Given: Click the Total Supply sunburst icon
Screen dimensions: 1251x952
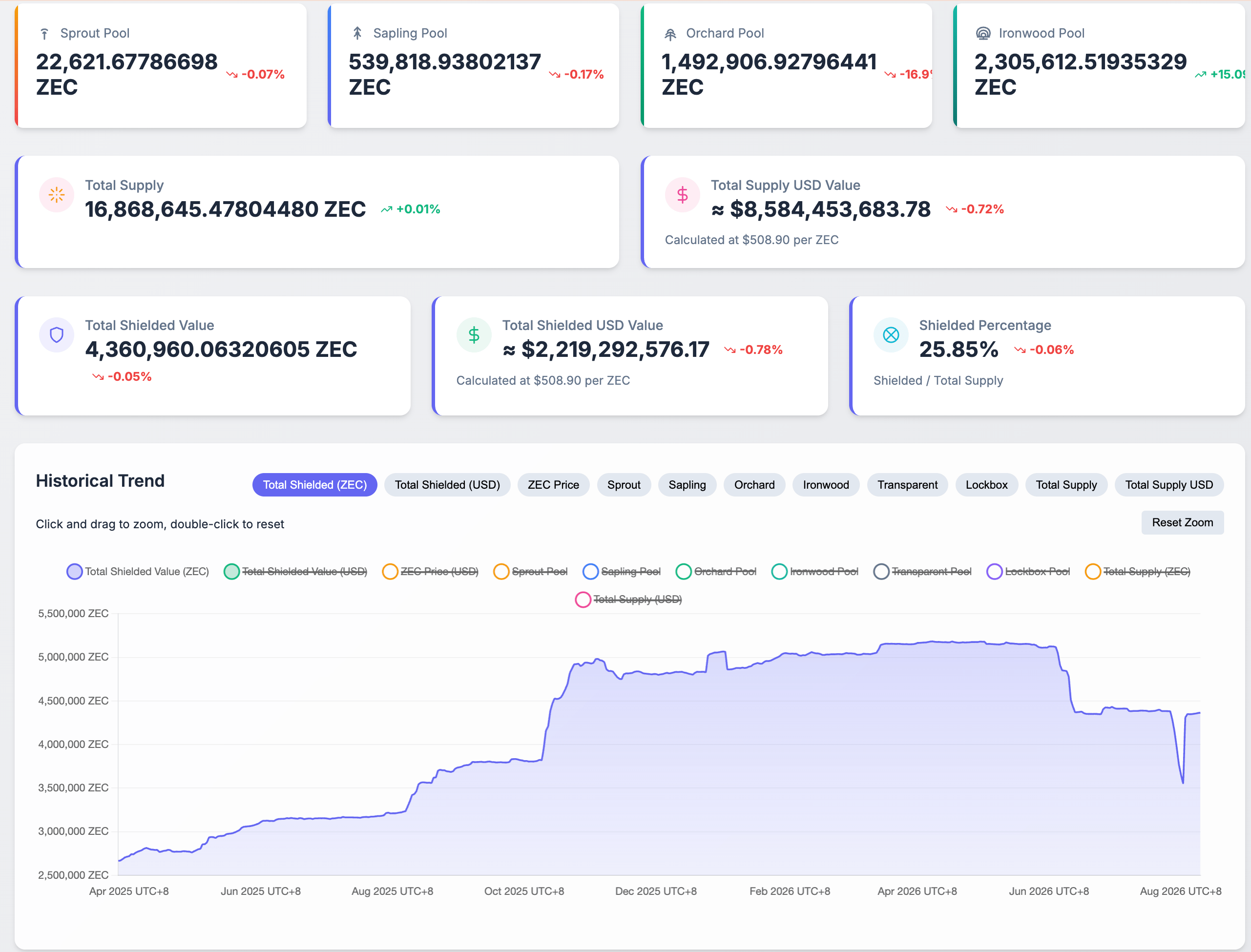Looking at the screenshot, I should [x=57, y=195].
